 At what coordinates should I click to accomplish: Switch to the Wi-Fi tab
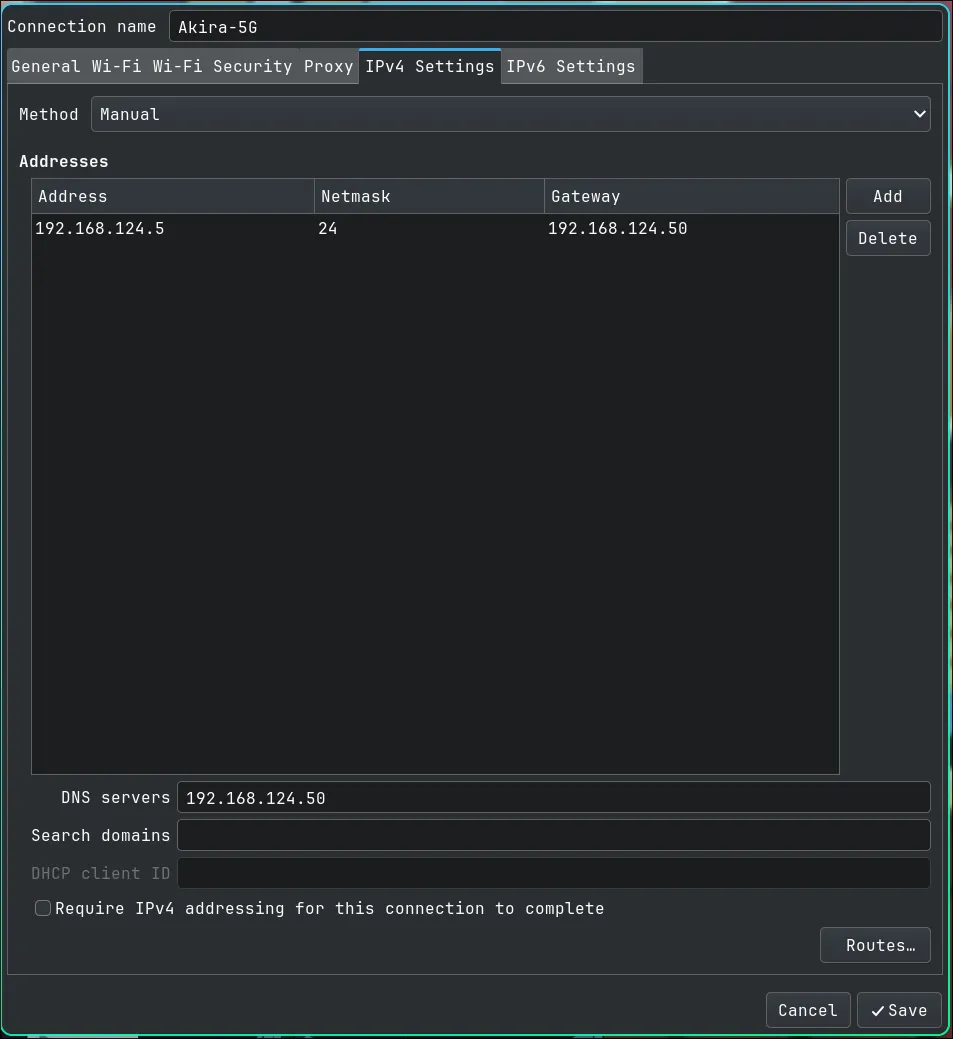116,66
